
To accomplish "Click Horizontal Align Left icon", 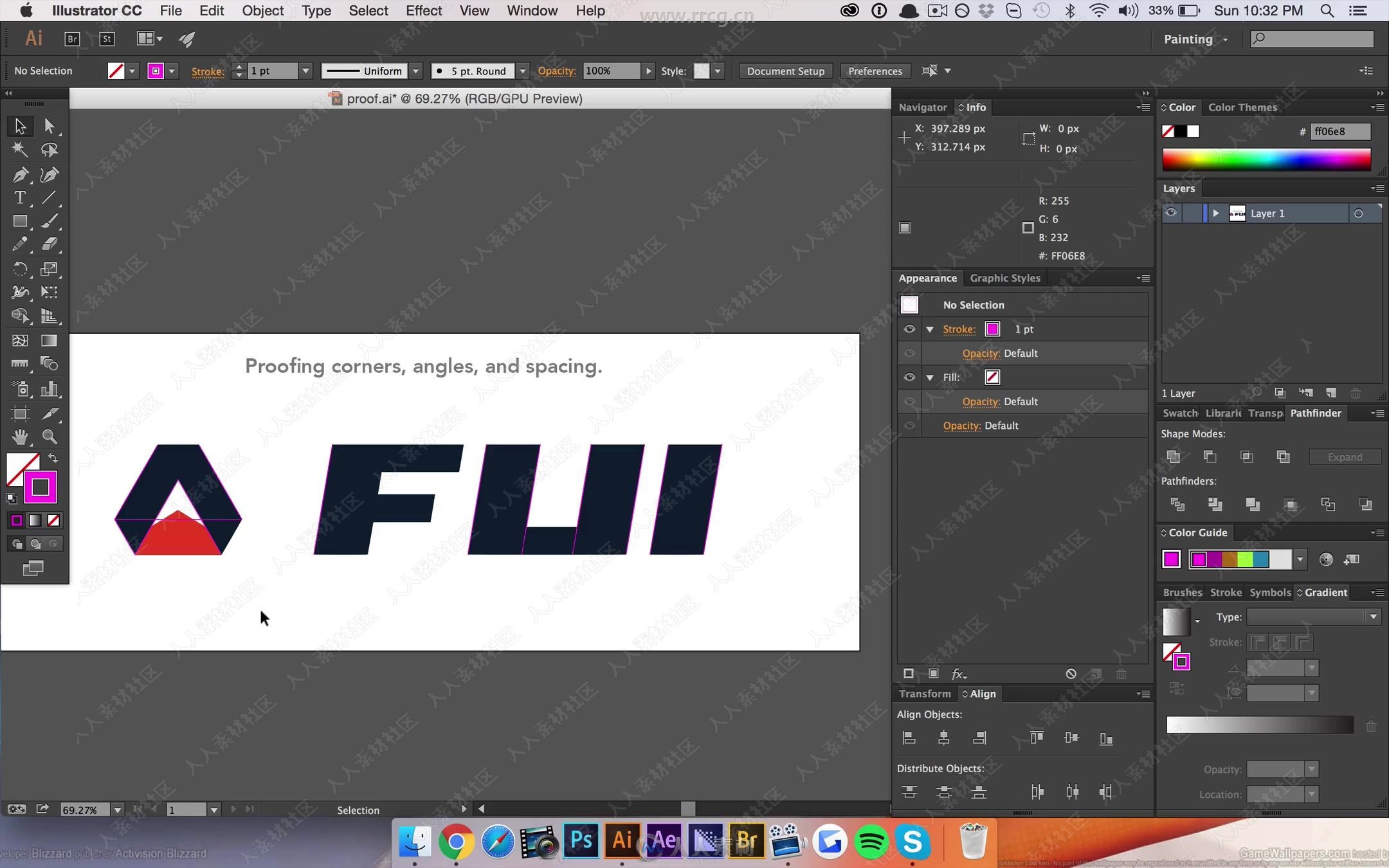I will point(909,738).
